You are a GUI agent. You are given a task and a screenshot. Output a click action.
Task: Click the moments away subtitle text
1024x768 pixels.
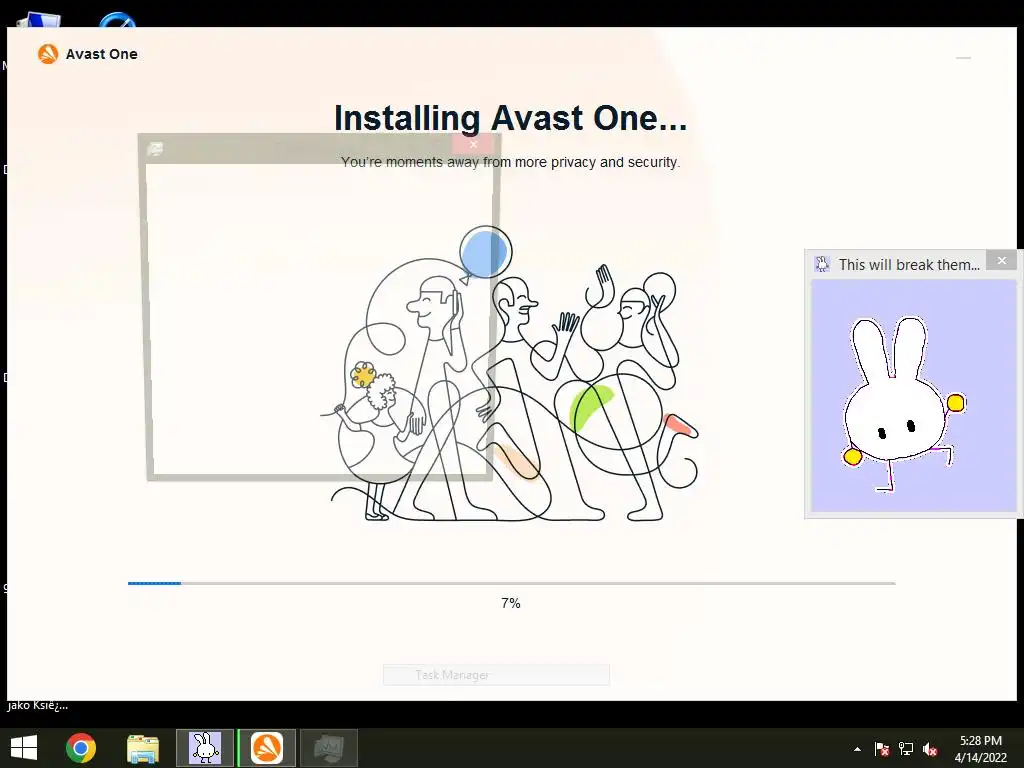point(511,162)
